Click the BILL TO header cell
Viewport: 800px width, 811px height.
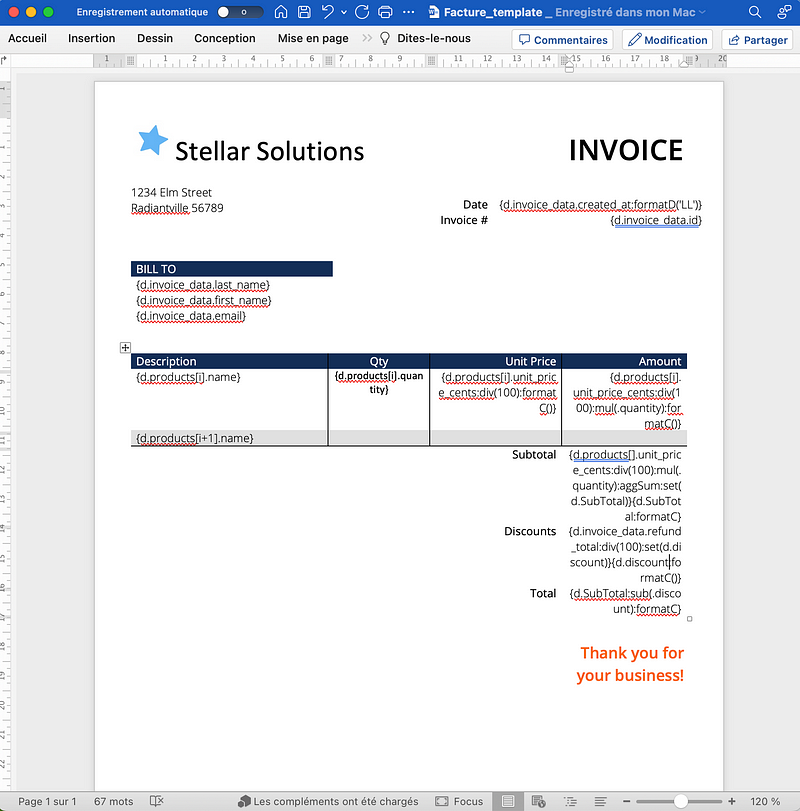point(232,269)
